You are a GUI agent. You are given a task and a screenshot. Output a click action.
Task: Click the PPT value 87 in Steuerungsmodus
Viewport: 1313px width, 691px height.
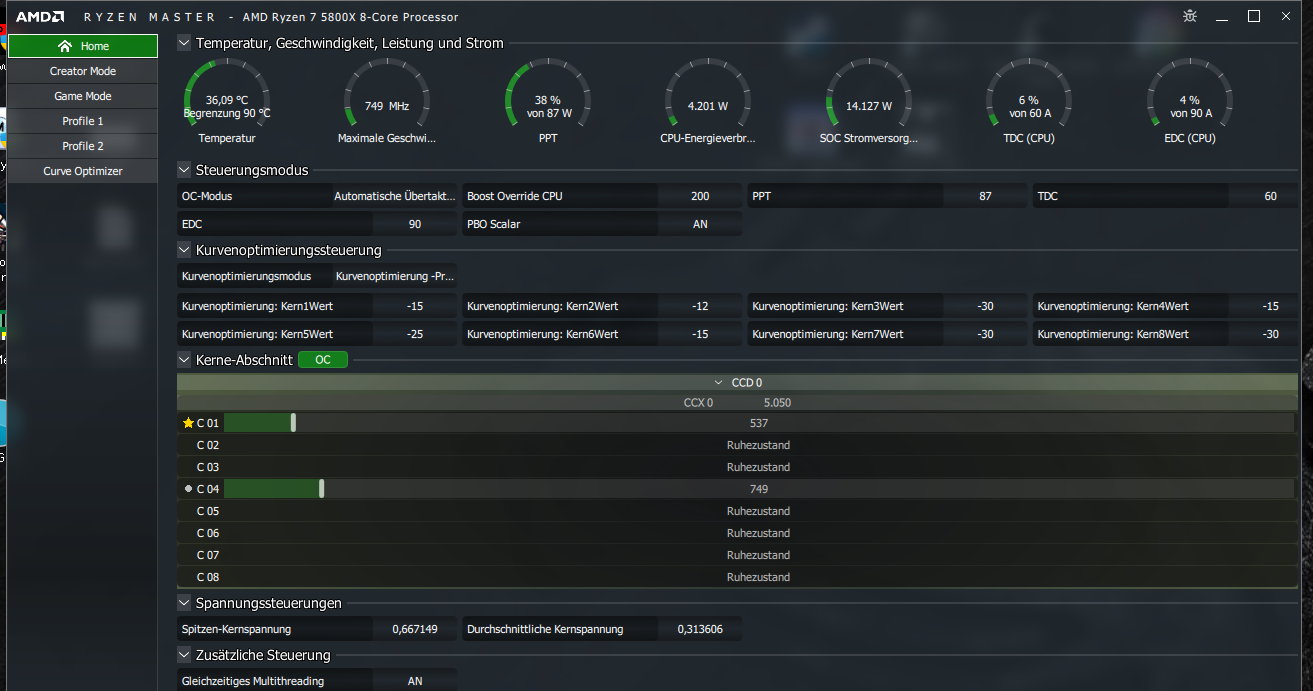[985, 196]
